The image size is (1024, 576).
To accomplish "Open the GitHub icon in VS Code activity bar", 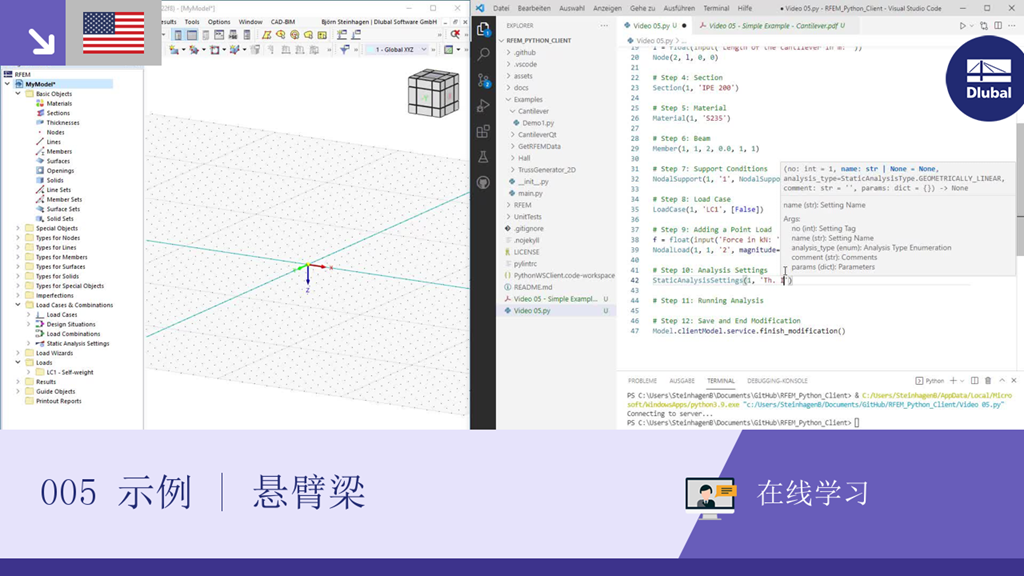I will (x=483, y=182).
